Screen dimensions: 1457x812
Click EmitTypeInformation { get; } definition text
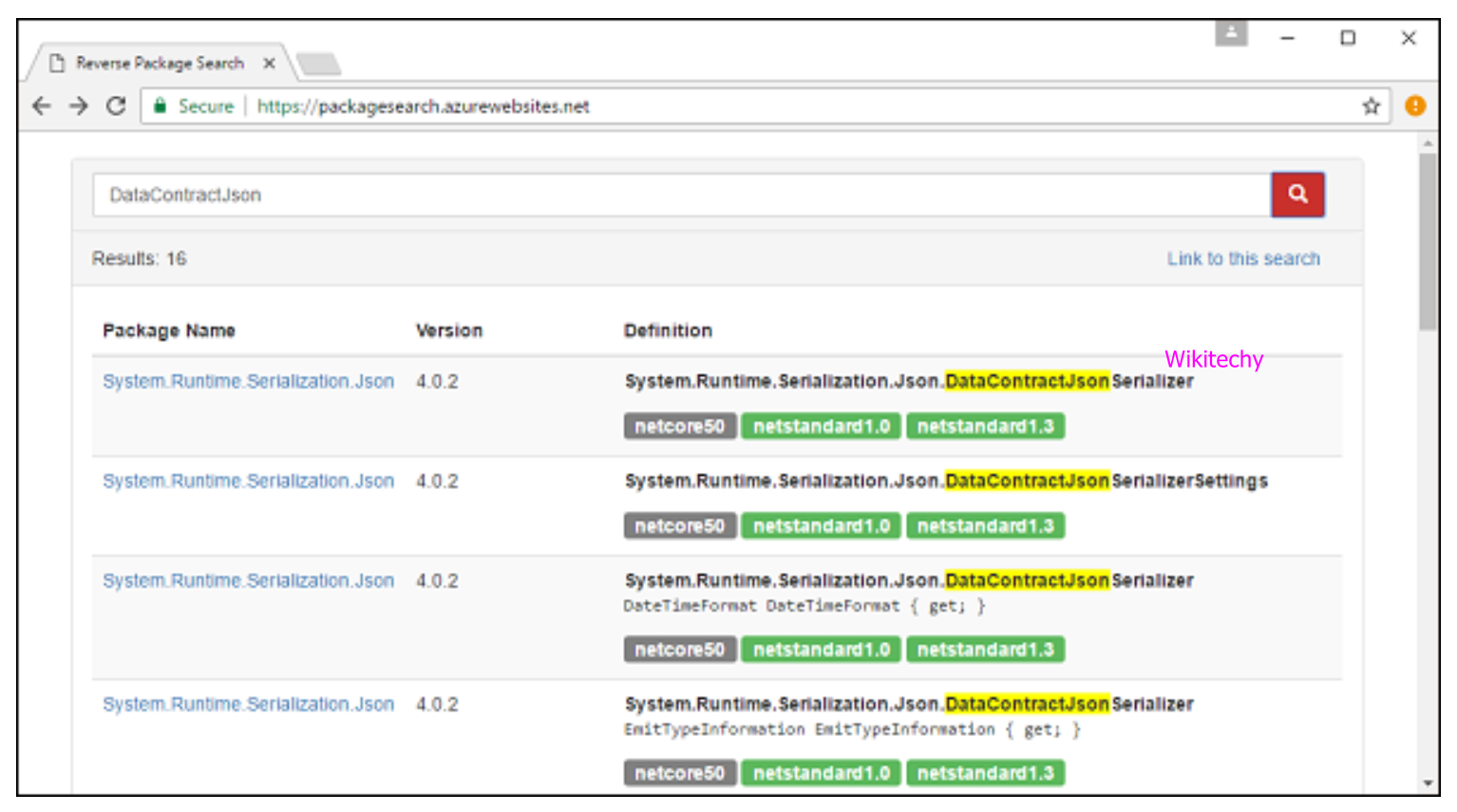tap(852, 729)
